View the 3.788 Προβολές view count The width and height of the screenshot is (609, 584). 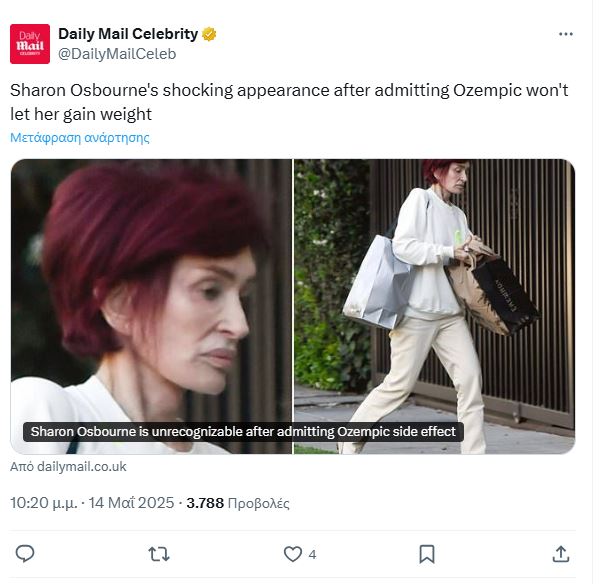(238, 503)
